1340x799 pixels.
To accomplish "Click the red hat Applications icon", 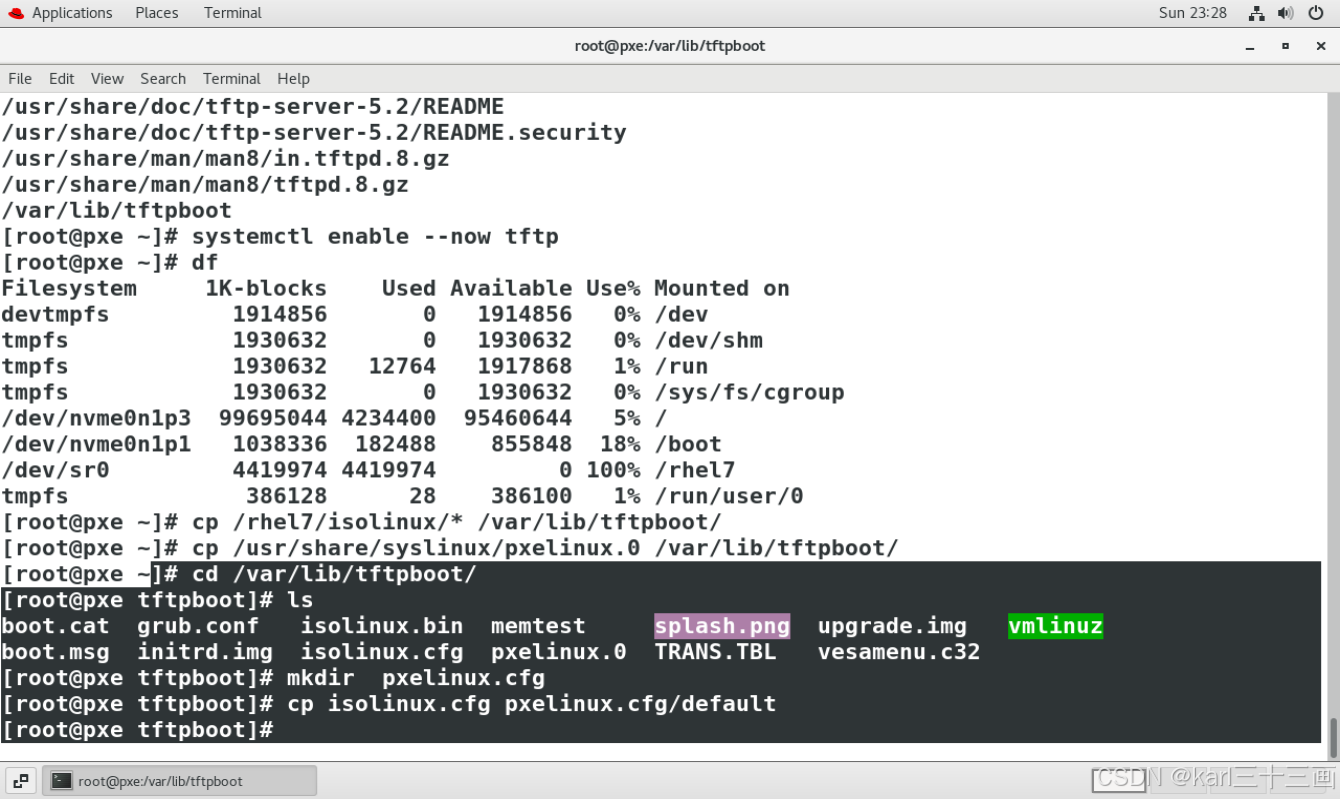I will (x=16, y=13).
